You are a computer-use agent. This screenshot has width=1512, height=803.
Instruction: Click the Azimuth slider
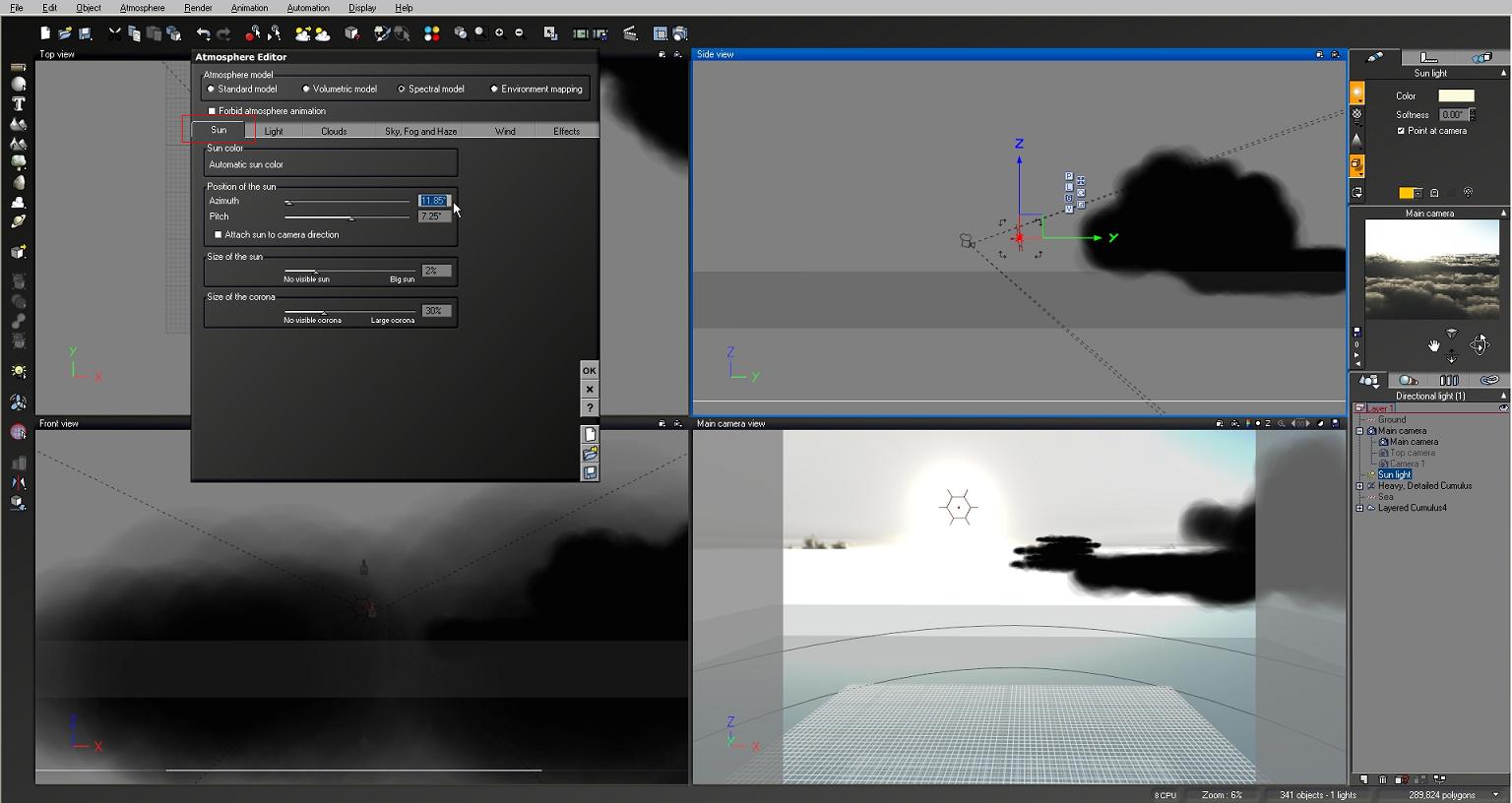pos(346,202)
